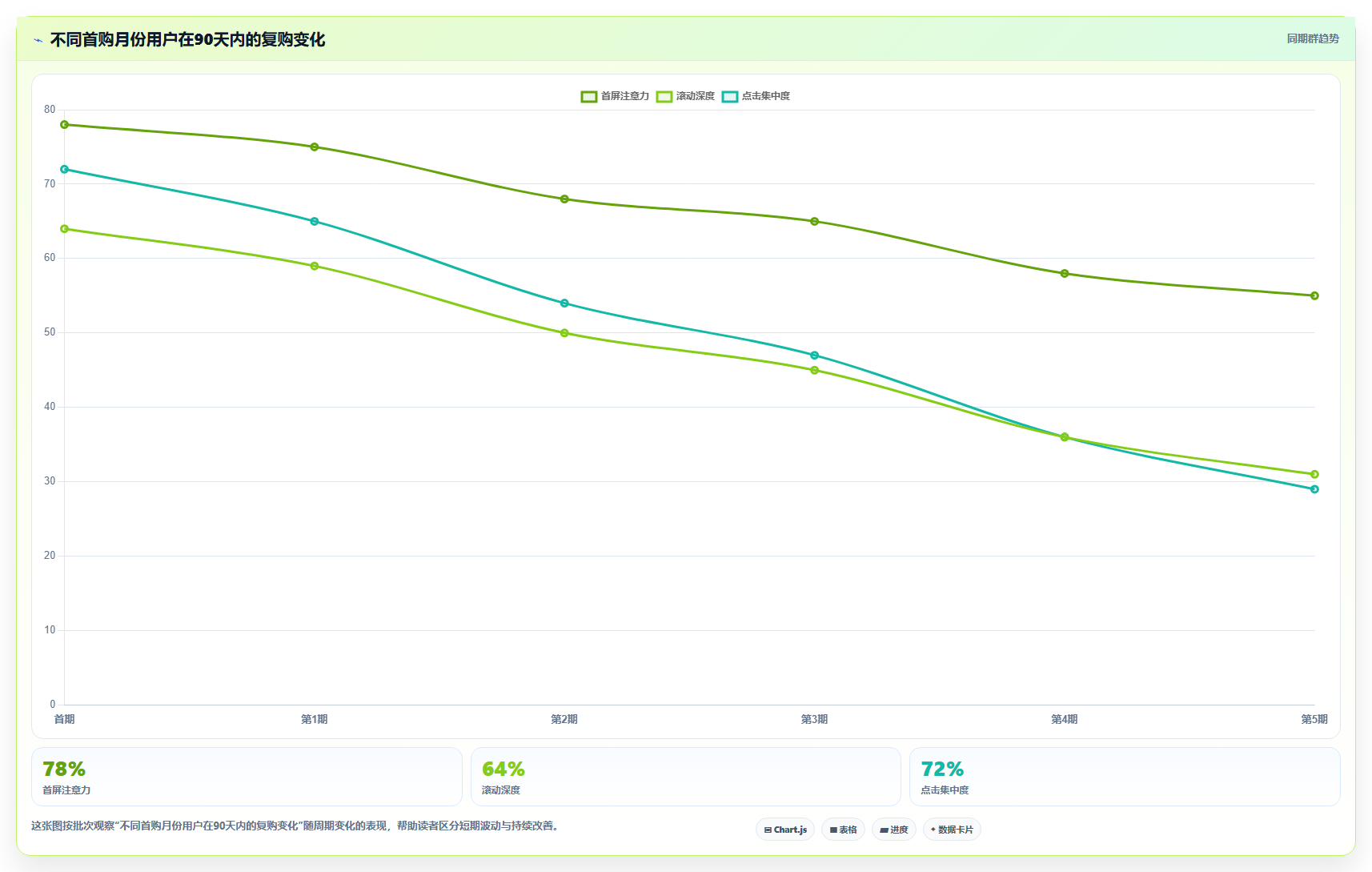The image size is (1372, 872).
Task: Click the 同期群趋势 label in the header
Action: coord(1313,38)
